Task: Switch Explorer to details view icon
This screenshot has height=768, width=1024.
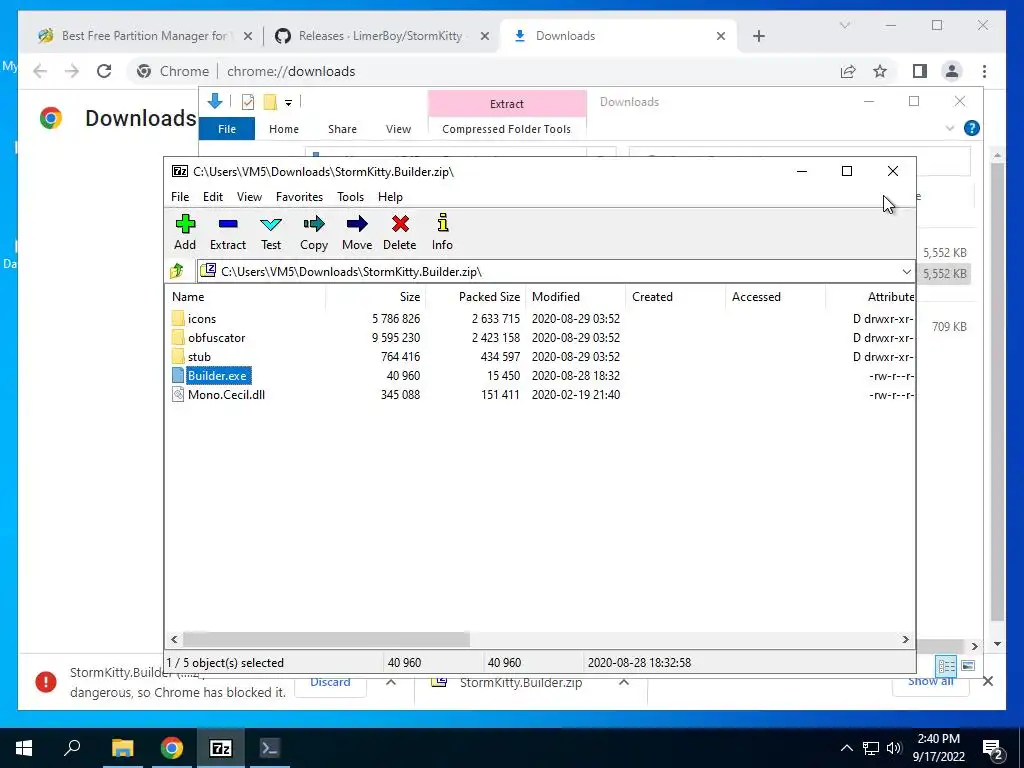Action: tap(946, 666)
